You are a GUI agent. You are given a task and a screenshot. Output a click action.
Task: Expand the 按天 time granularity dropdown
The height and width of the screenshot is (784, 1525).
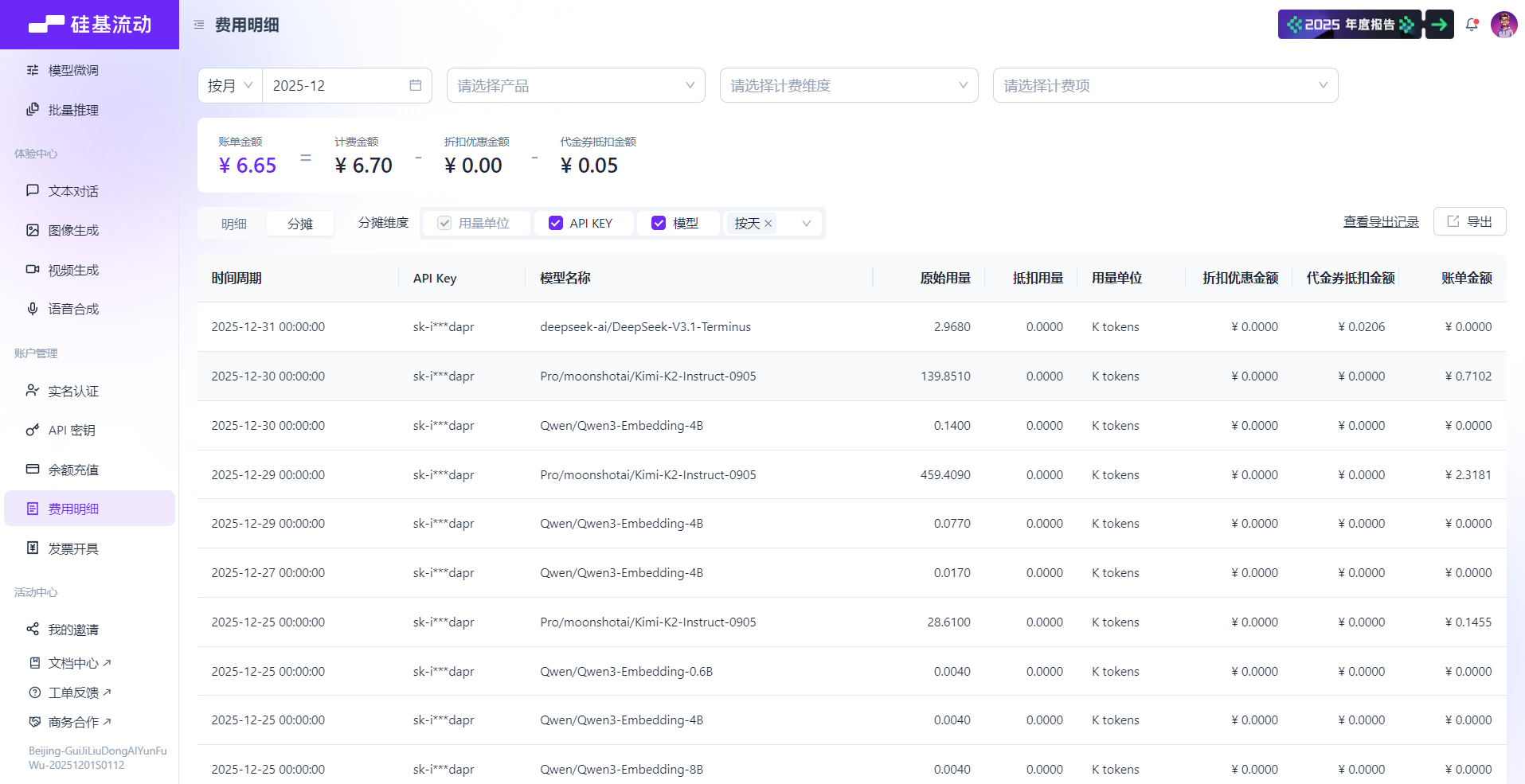(x=806, y=224)
